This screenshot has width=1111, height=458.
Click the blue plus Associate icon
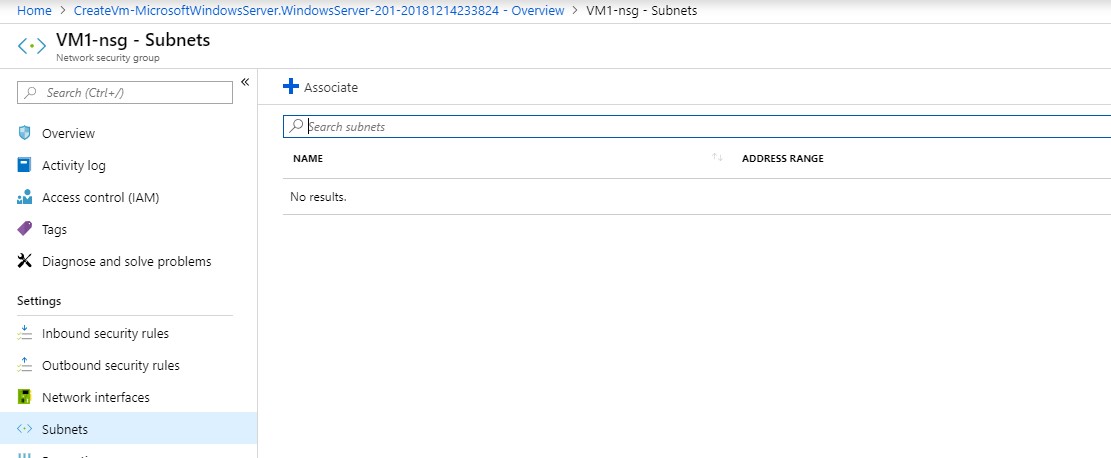click(x=291, y=86)
